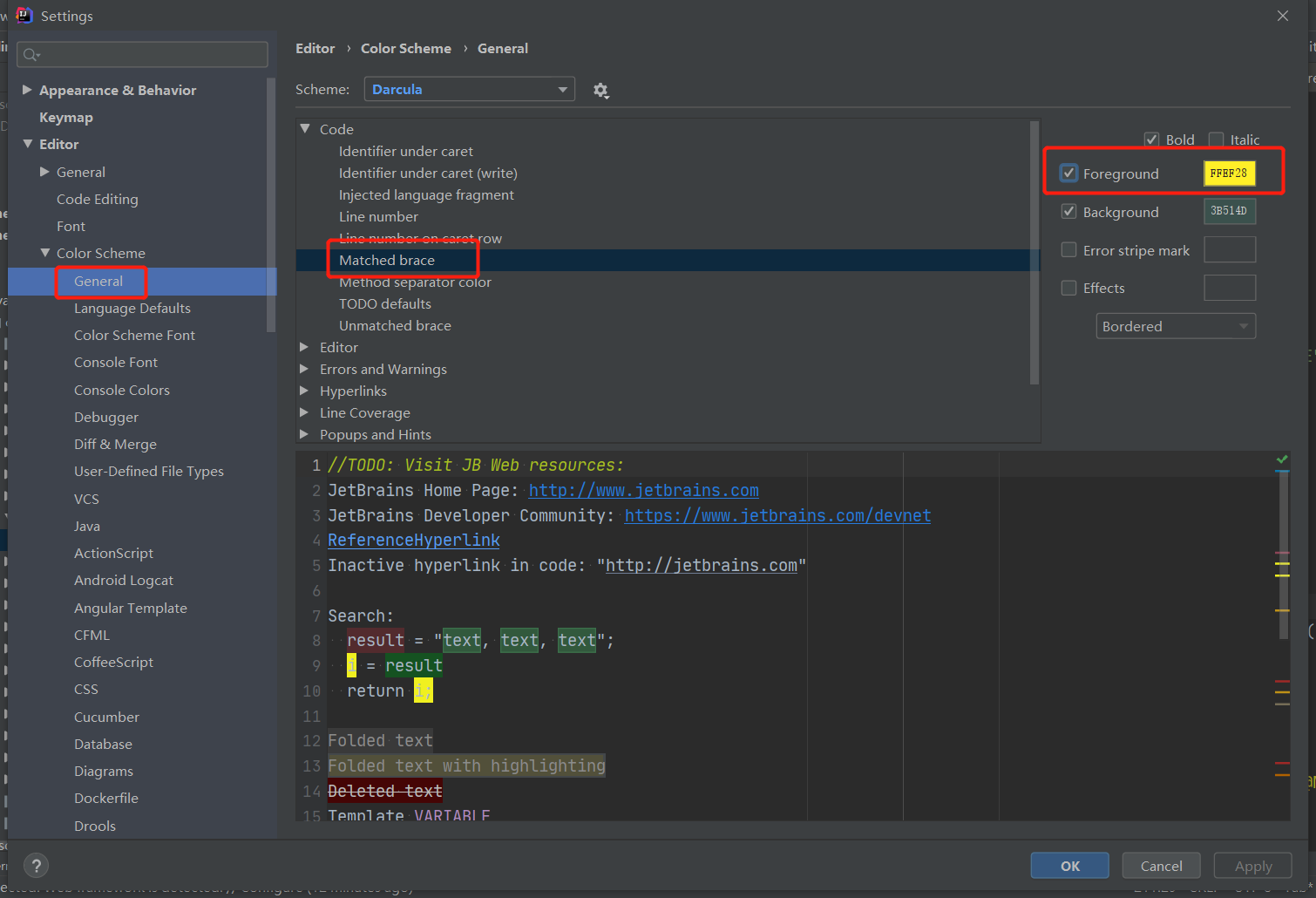Toggle the Bold checkbox
1316x898 pixels.
[1151, 139]
